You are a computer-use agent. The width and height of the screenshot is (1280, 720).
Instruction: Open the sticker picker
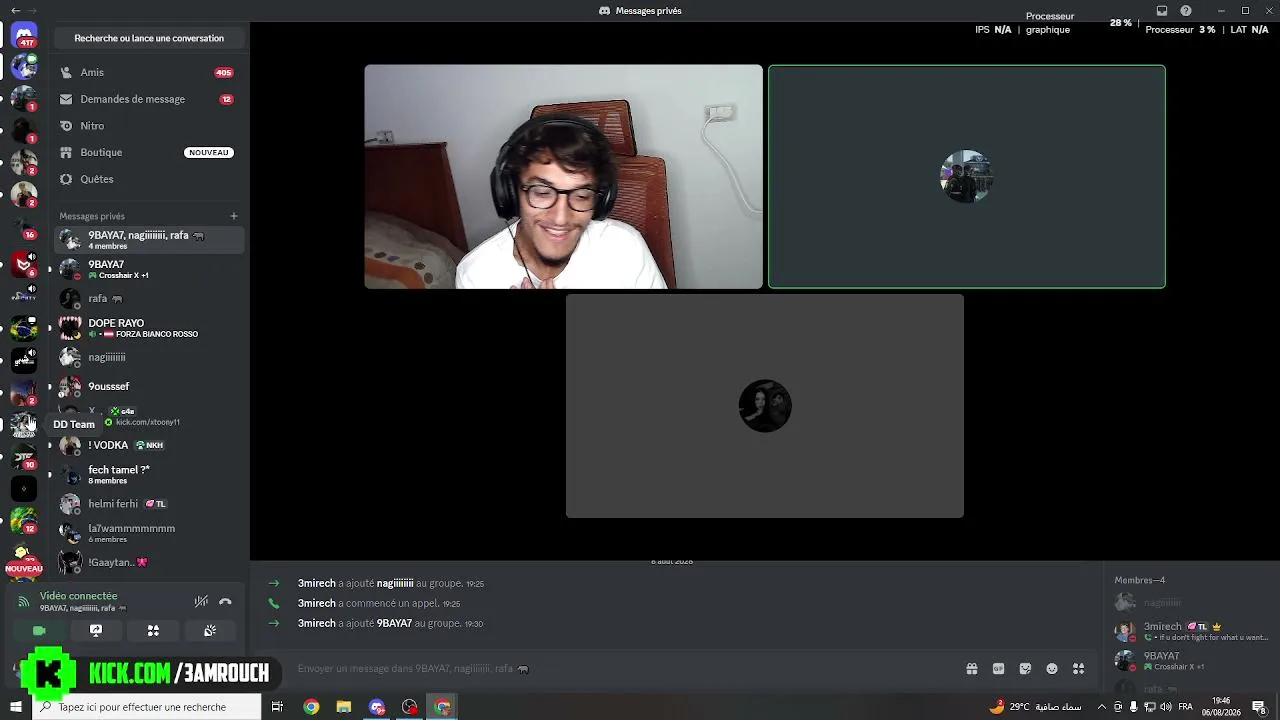coord(1025,669)
